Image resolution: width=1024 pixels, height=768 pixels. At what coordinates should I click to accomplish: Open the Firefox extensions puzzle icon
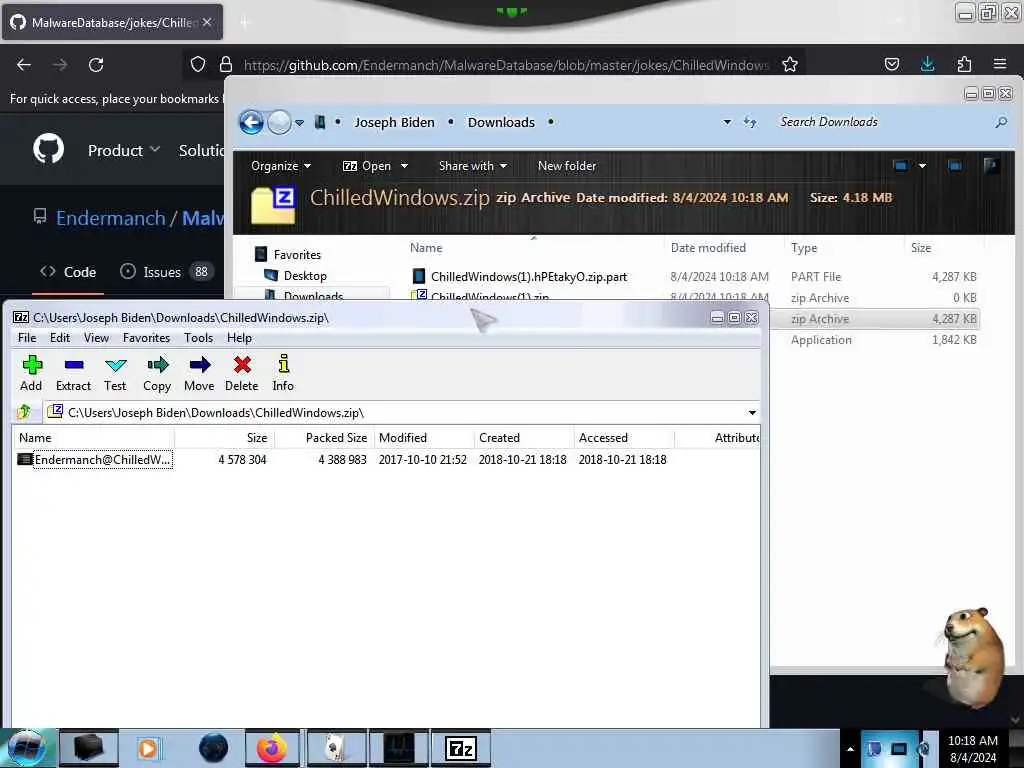pyautogui.click(x=964, y=64)
